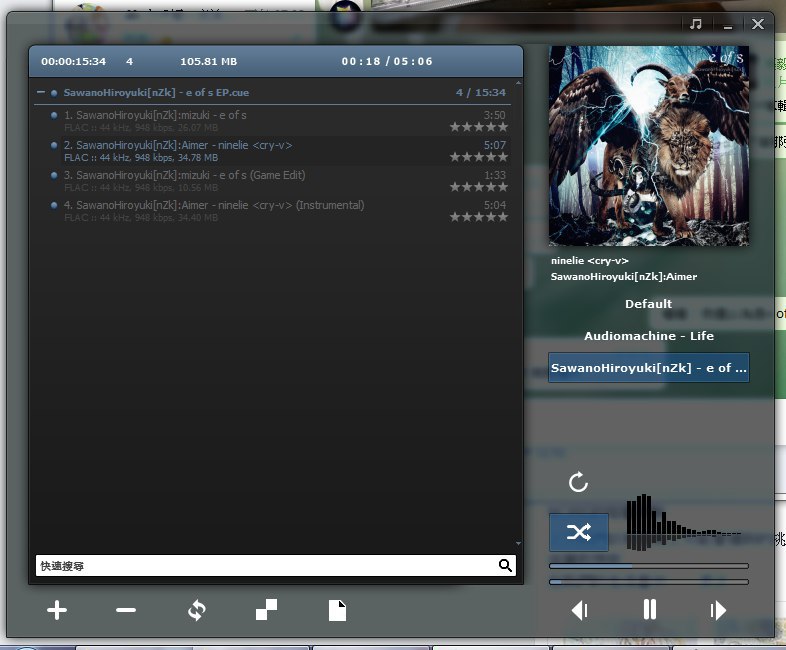
Task: Rate track 3 using its star rating
Action: tap(479, 187)
